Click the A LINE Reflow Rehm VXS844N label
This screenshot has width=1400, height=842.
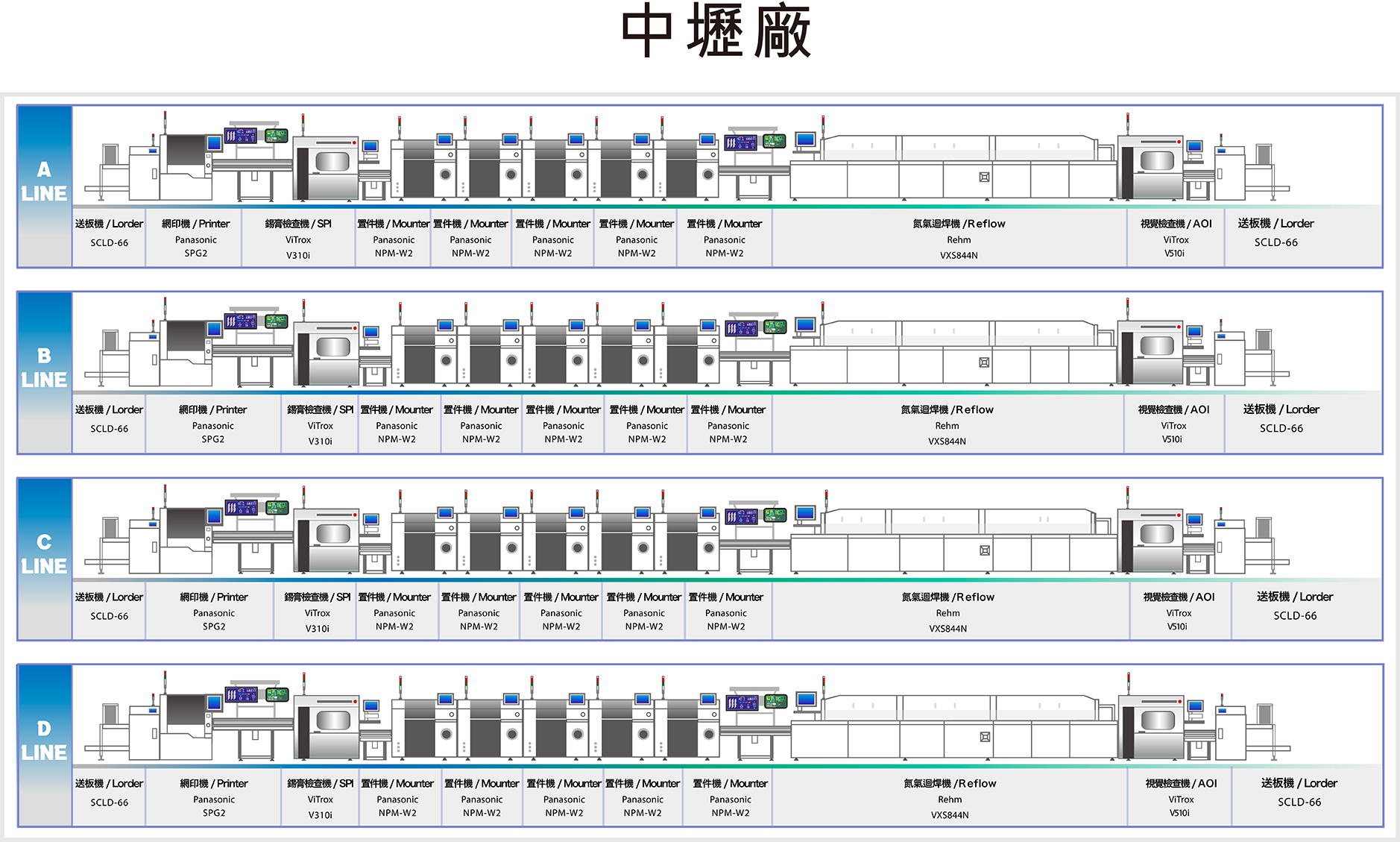[959, 239]
